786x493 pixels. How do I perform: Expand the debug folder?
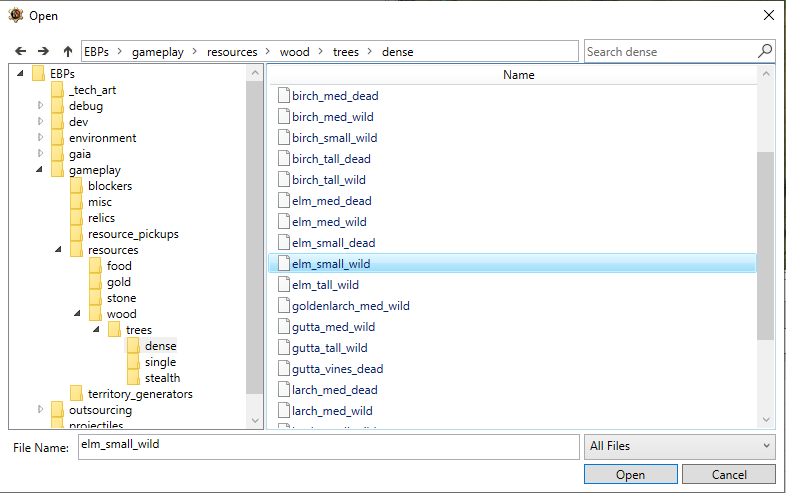point(41,105)
